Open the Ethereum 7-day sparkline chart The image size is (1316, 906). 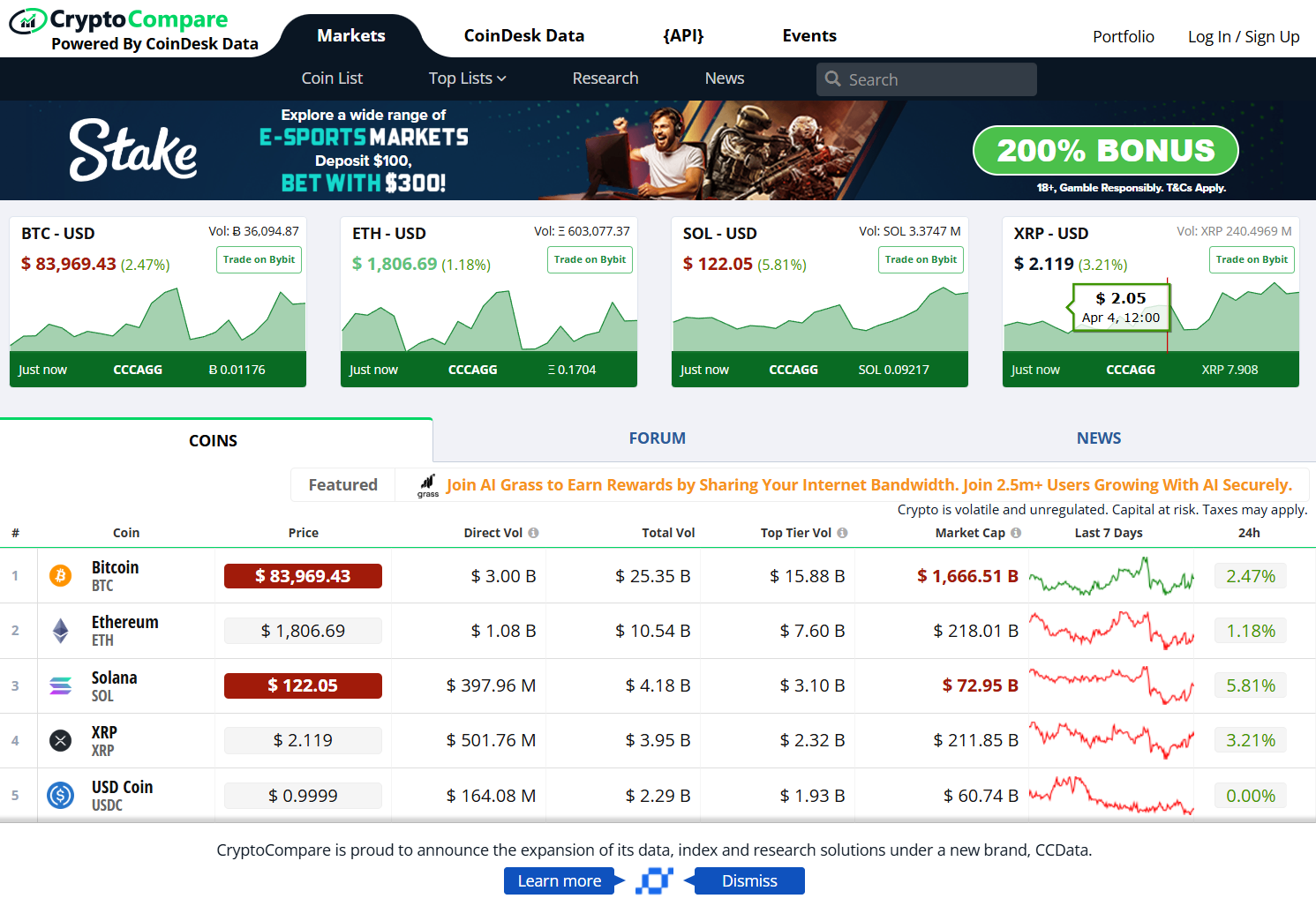coord(1111,631)
